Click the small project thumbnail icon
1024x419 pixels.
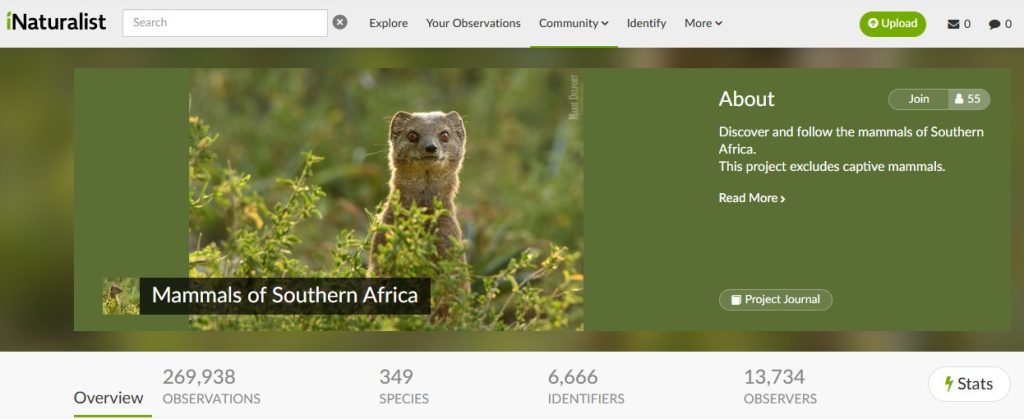[x=121, y=296]
